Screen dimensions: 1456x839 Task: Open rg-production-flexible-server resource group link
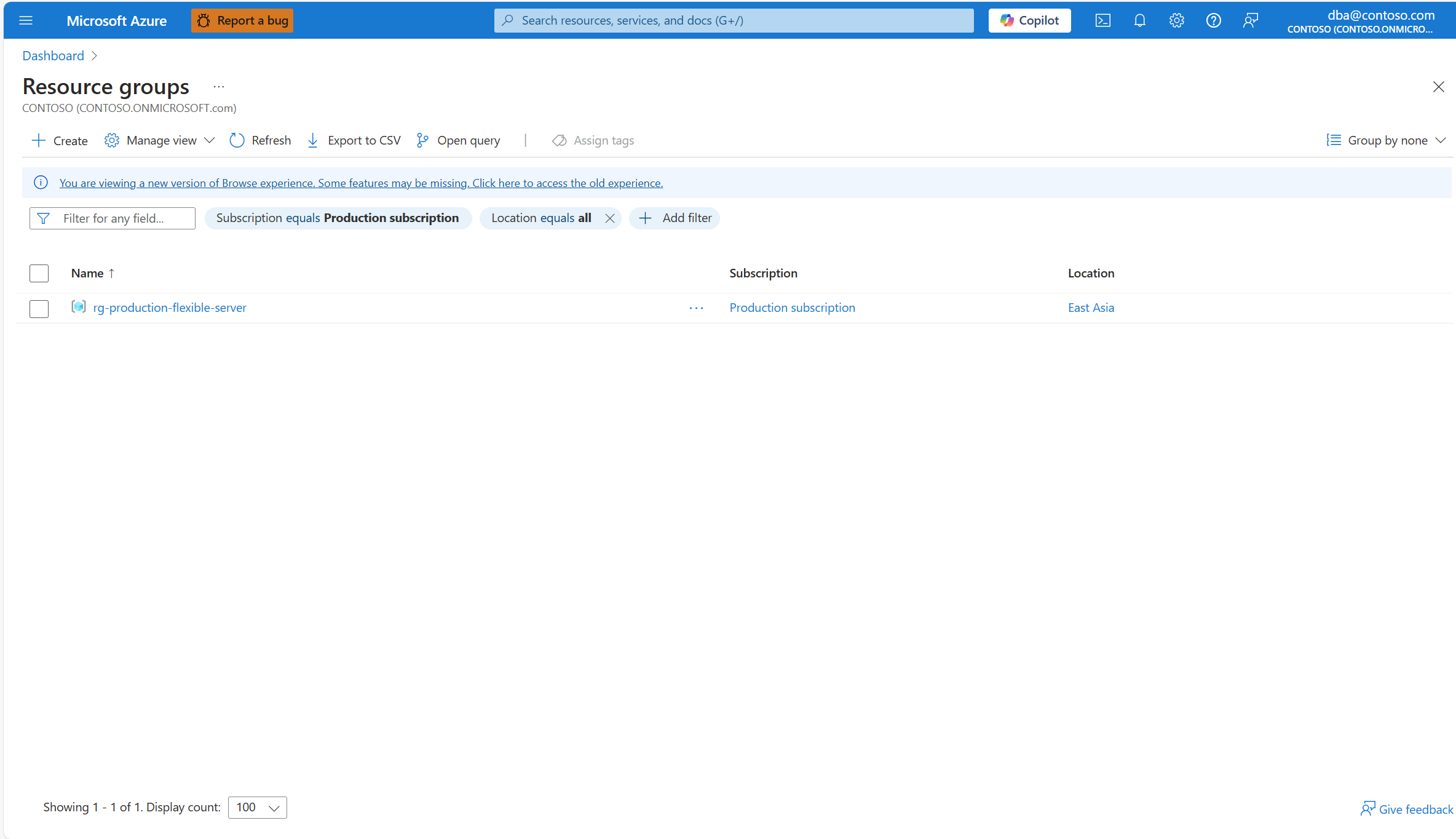[x=170, y=308]
